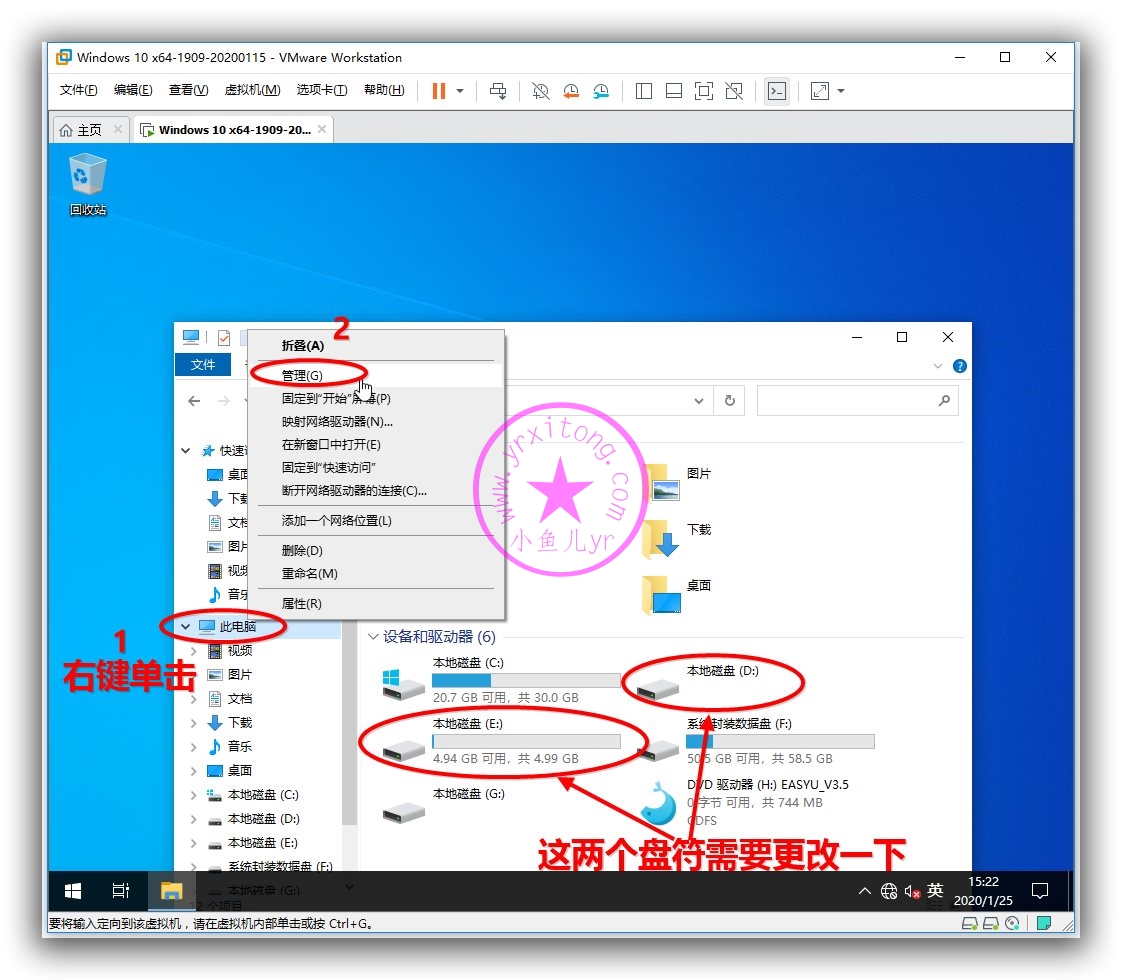Image resolution: width=1122 pixels, height=980 pixels.
Task: Show or hide the thumbnail bar
Action: click(x=673, y=91)
